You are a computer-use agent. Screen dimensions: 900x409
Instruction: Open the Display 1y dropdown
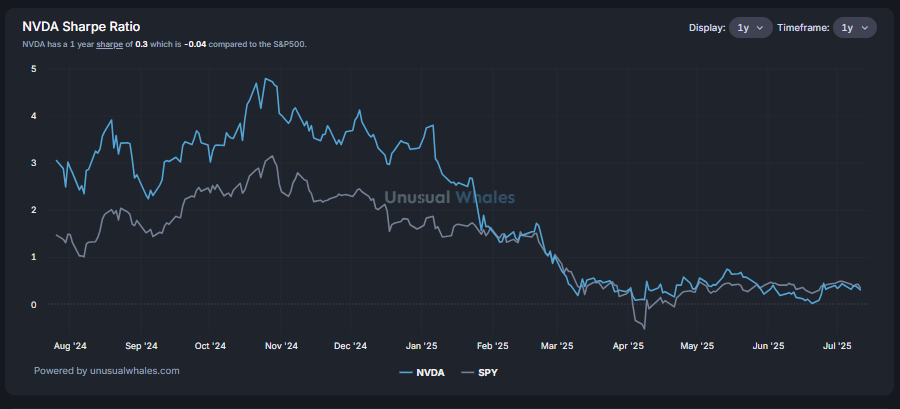(x=751, y=28)
